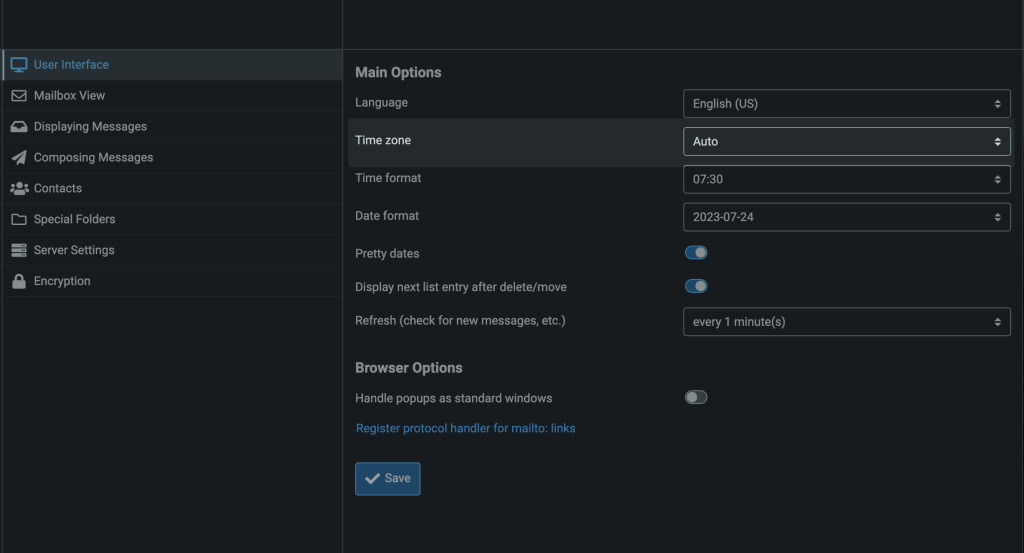
Task: Disable the Pretty dates toggle
Action: [696, 253]
